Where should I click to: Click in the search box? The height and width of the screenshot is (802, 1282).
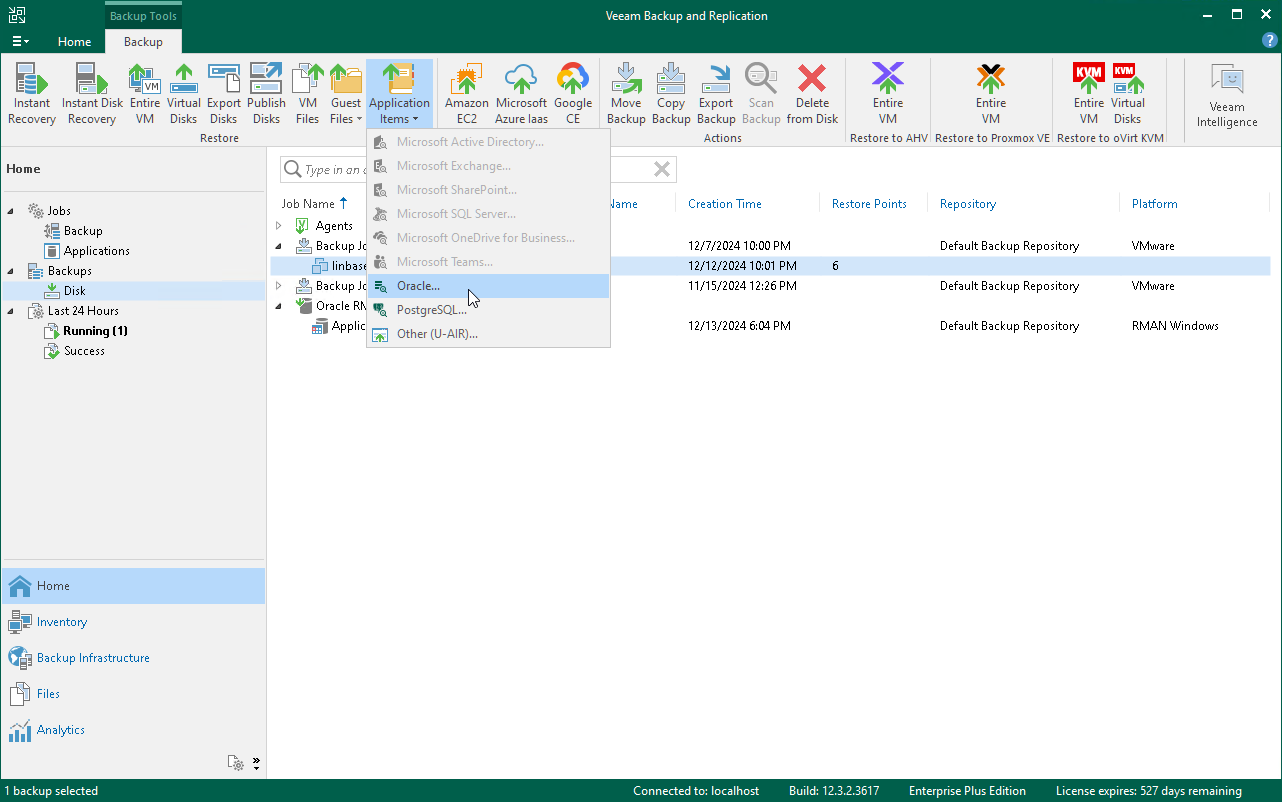pos(478,170)
